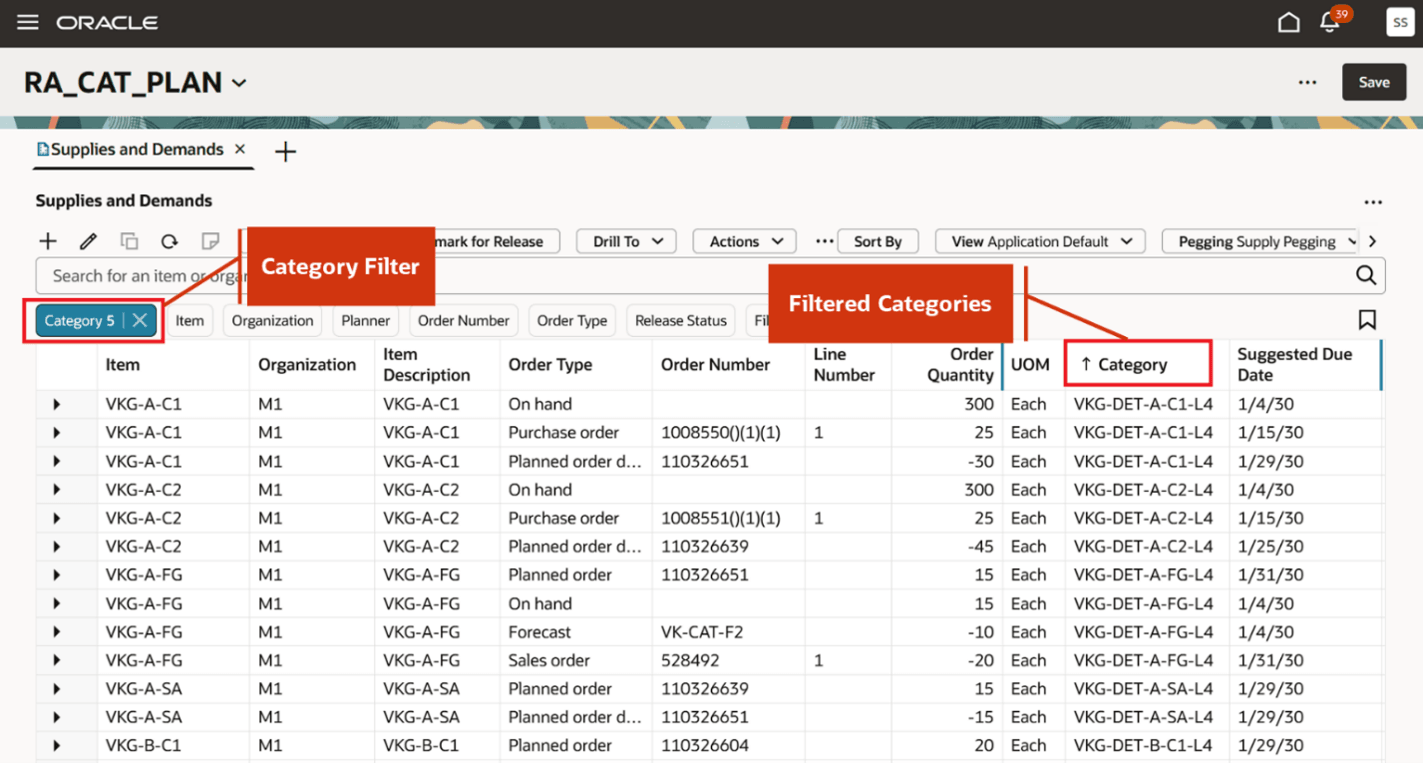
Task: Select the due date 1/25/30 cell
Action: tap(1304, 547)
